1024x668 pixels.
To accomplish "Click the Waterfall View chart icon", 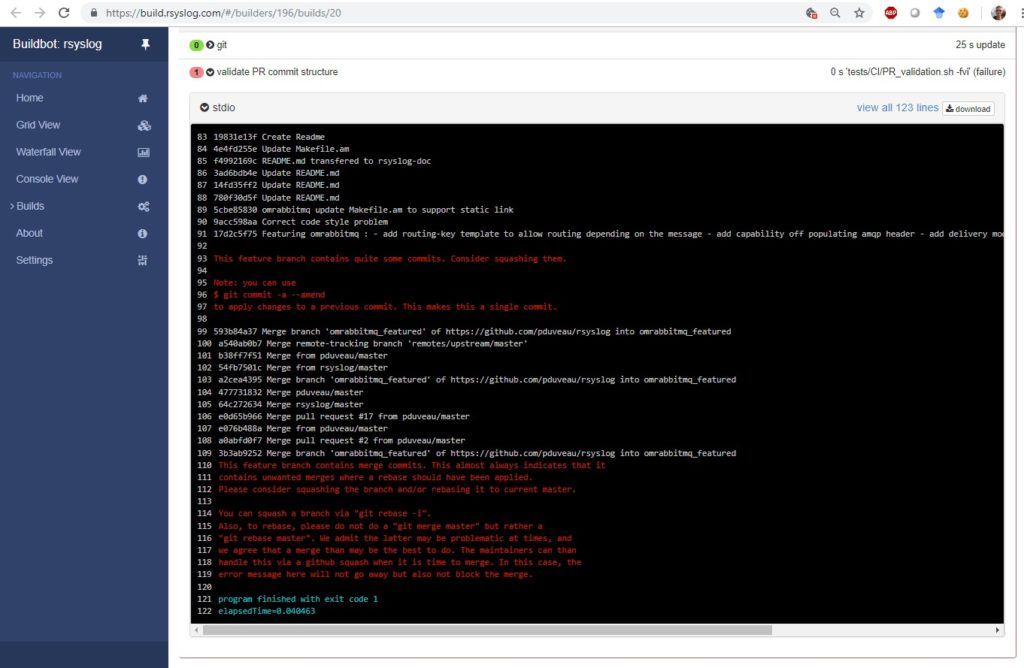I will (144, 152).
